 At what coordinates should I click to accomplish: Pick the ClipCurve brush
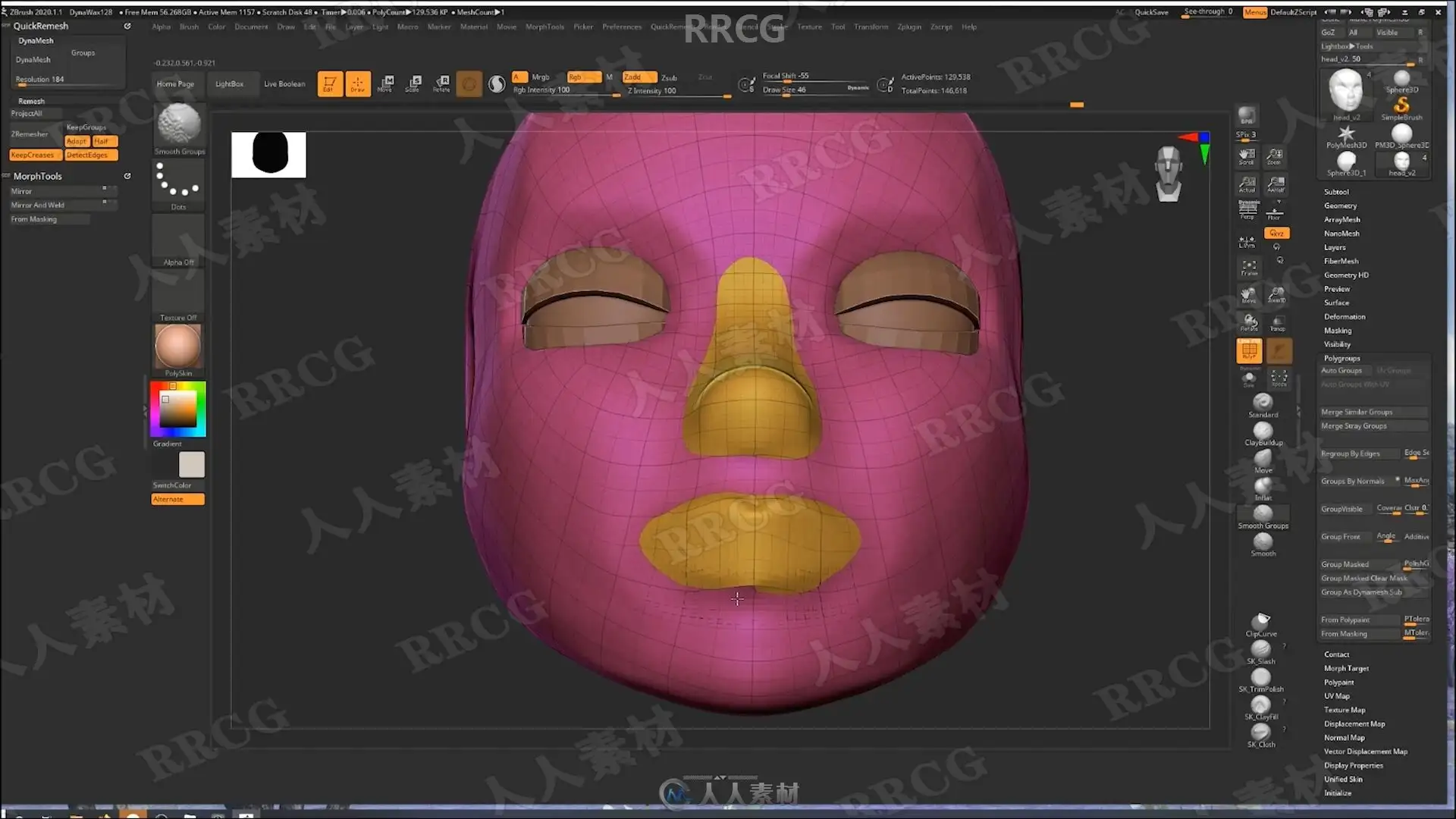[1261, 625]
